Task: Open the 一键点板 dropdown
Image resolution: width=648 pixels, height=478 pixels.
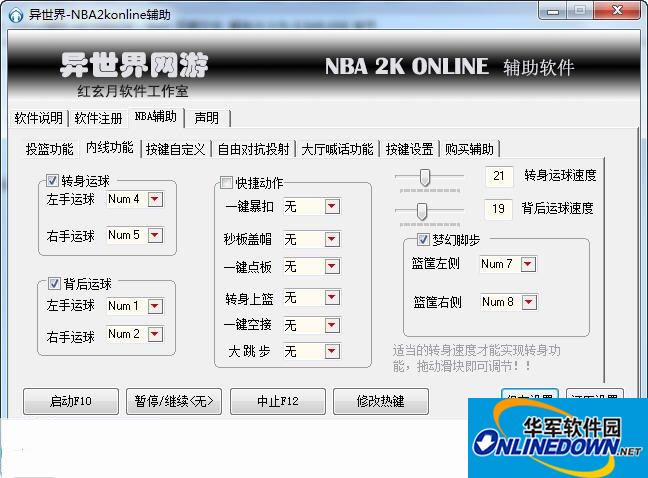Action: pos(332,266)
